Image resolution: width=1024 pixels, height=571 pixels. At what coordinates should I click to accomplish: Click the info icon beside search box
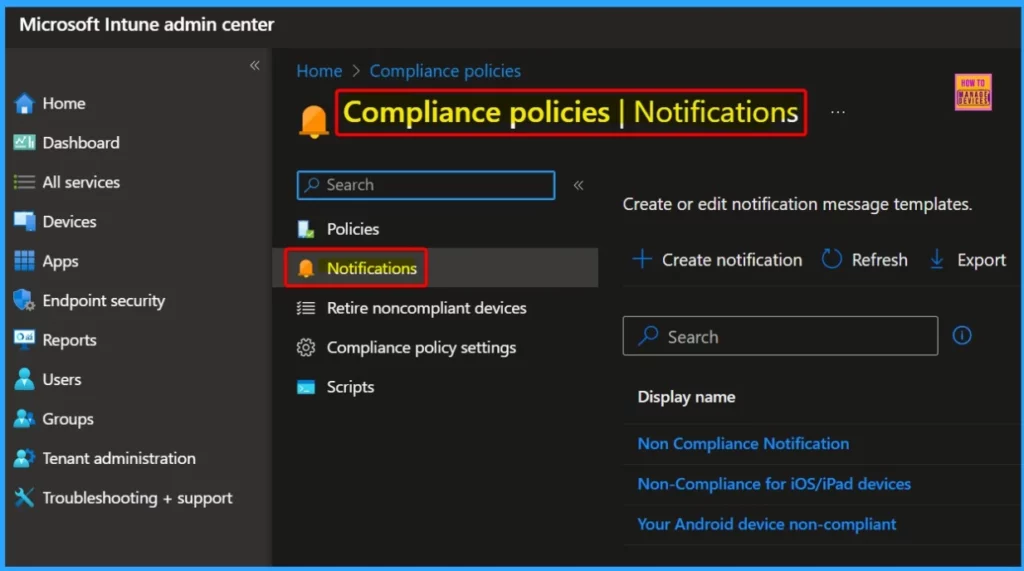961,336
